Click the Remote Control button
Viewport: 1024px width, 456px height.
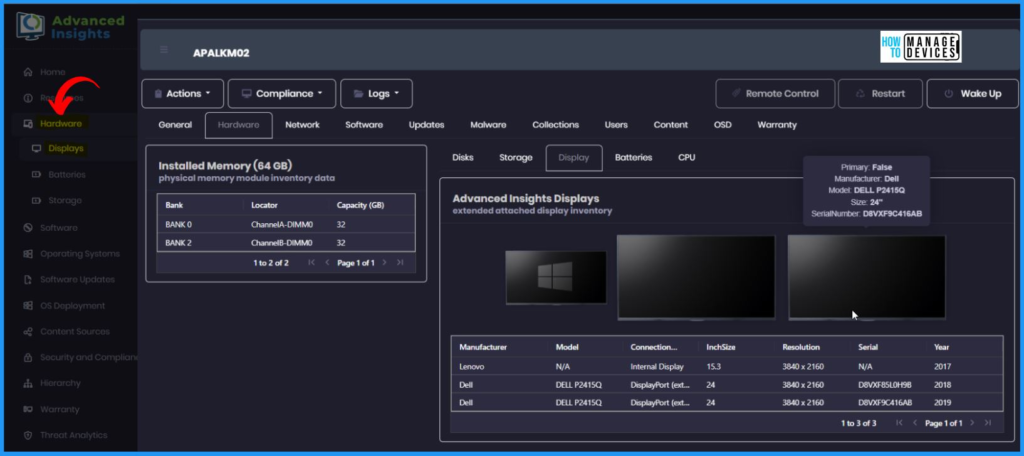click(x=775, y=93)
